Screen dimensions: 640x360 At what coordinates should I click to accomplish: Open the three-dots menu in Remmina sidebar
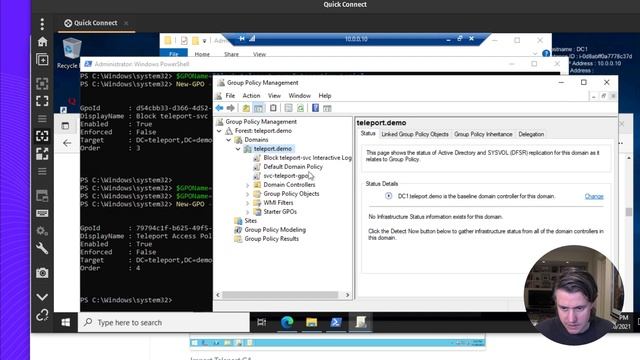[42, 24]
